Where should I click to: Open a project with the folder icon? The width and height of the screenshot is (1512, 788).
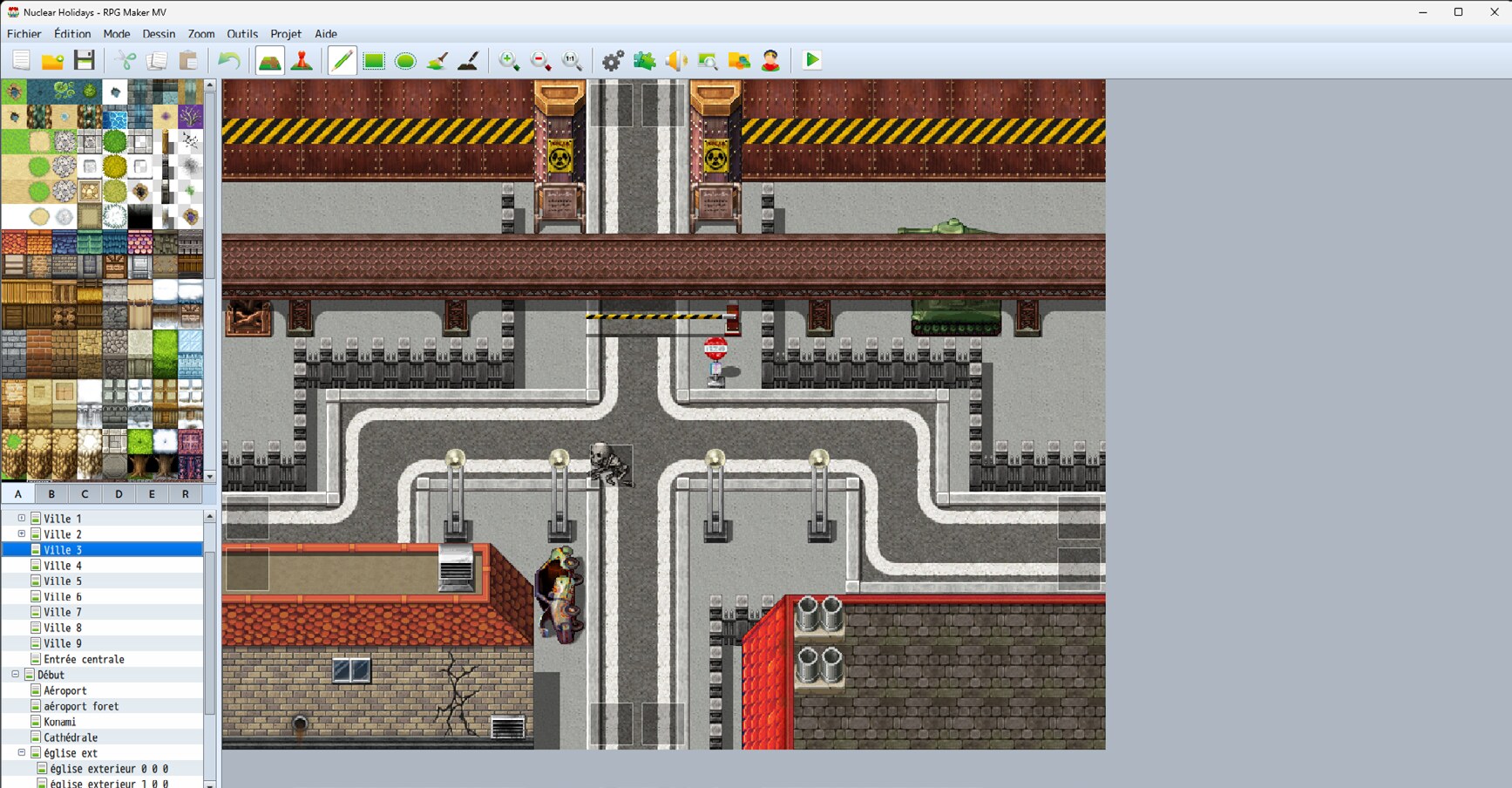tap(52, 60)
